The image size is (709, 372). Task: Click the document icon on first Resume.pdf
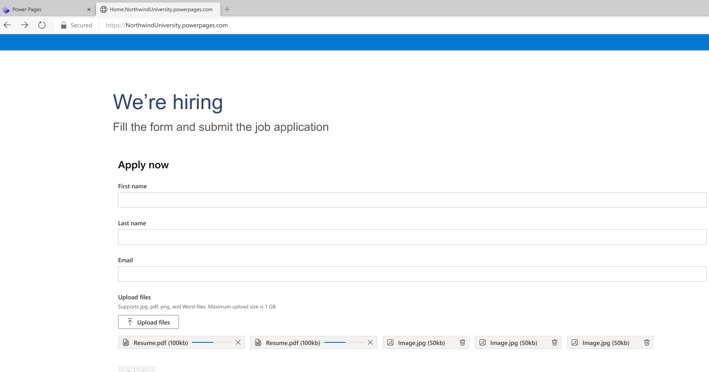126,343
